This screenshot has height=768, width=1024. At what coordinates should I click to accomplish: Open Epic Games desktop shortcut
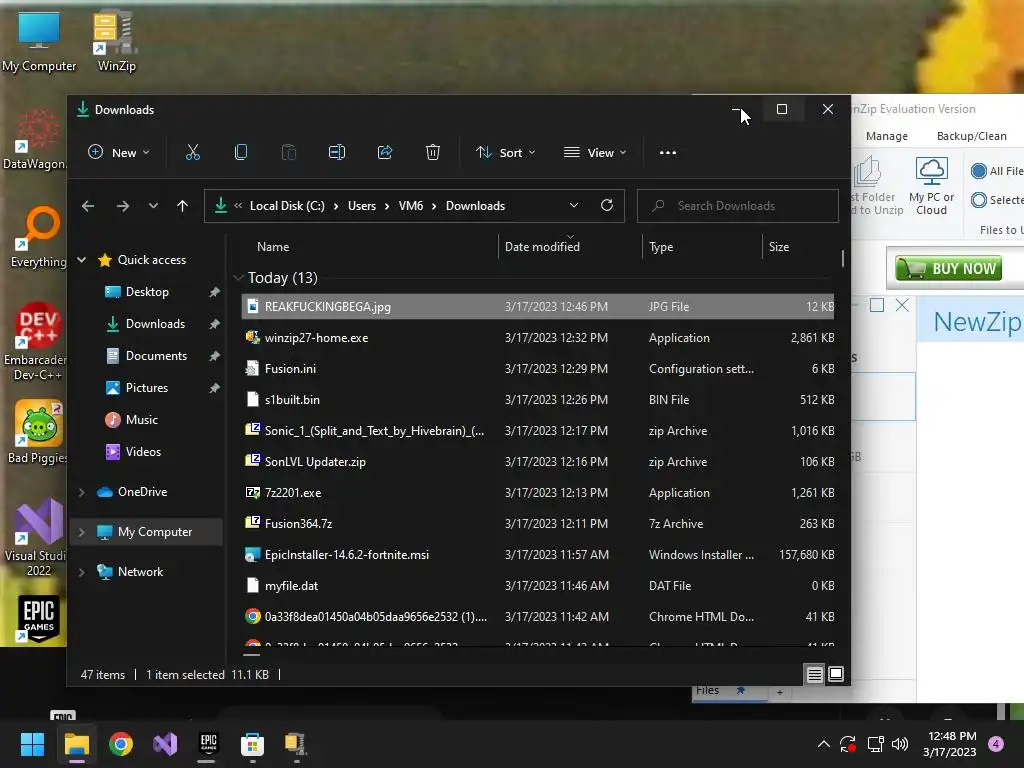coord(39,618)
